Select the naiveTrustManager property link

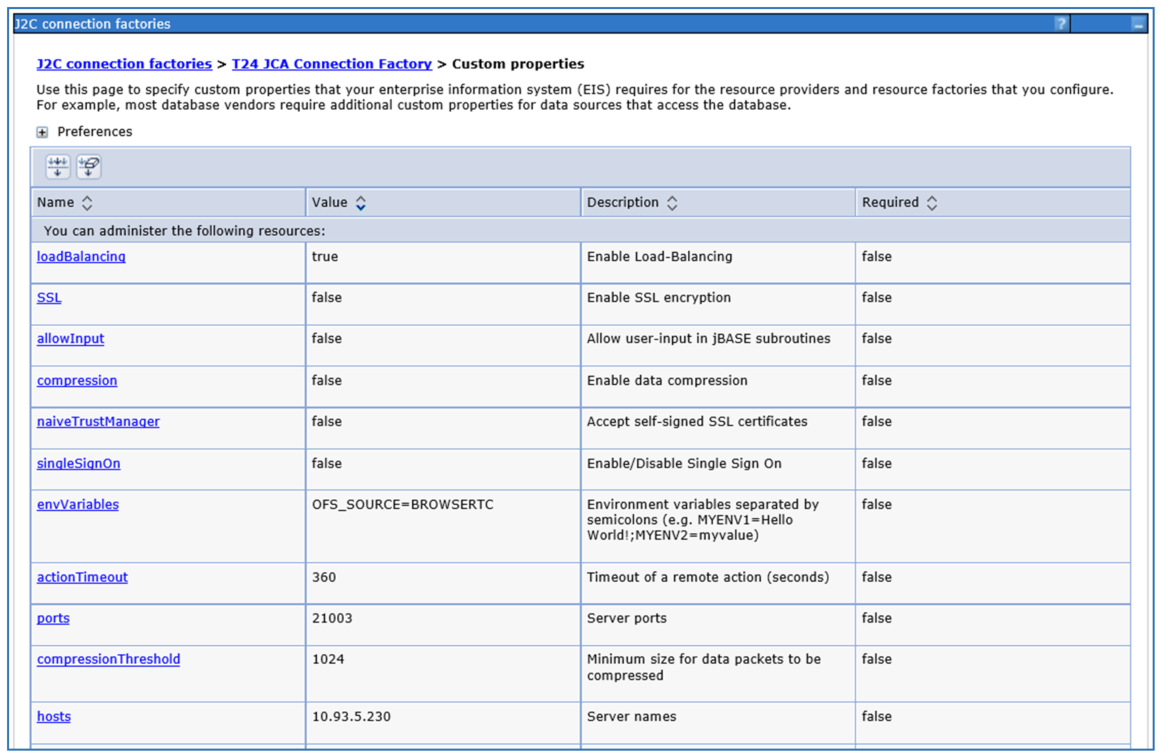(98, 422)
